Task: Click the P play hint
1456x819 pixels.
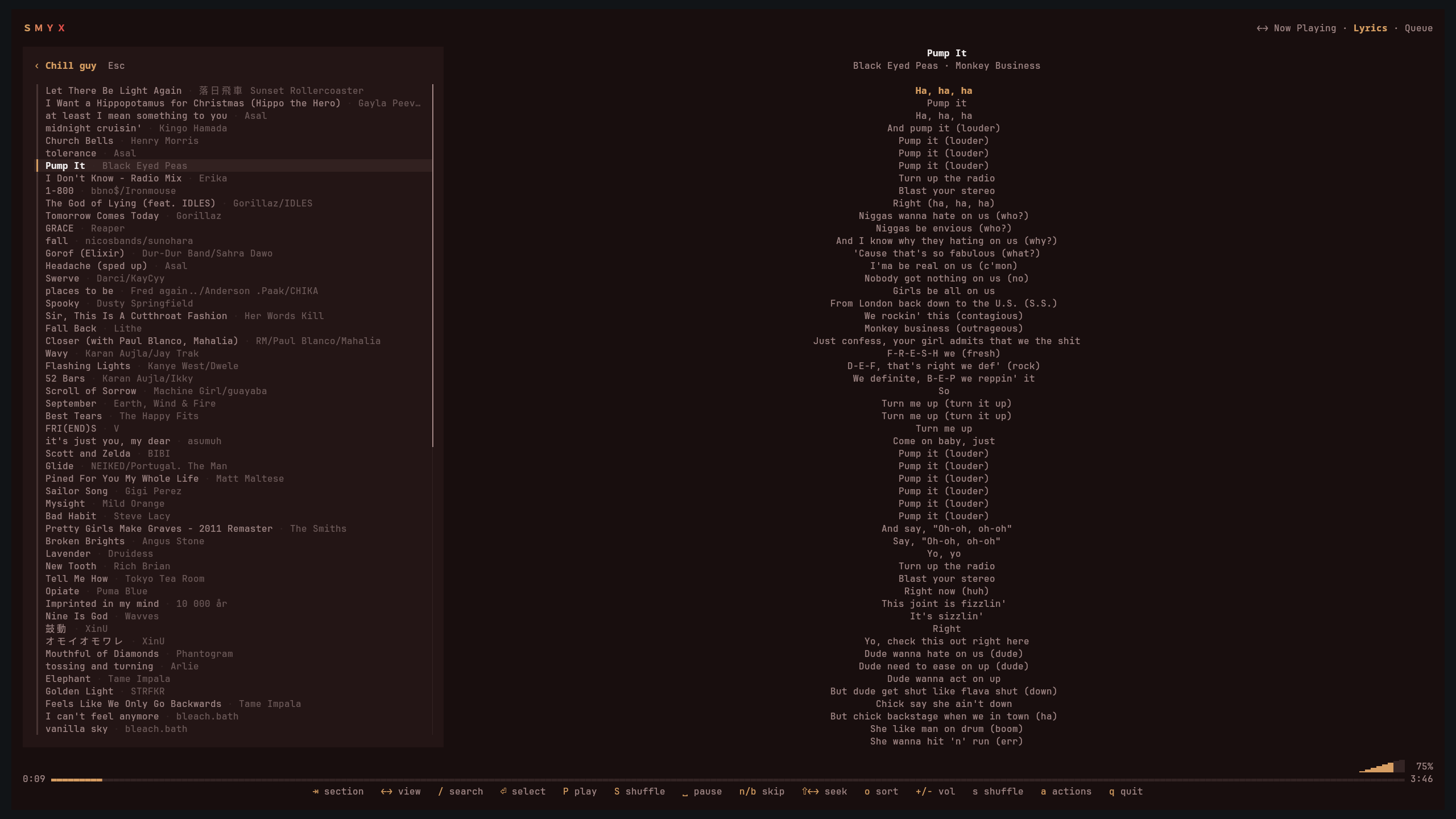Action: pos(580,792)
